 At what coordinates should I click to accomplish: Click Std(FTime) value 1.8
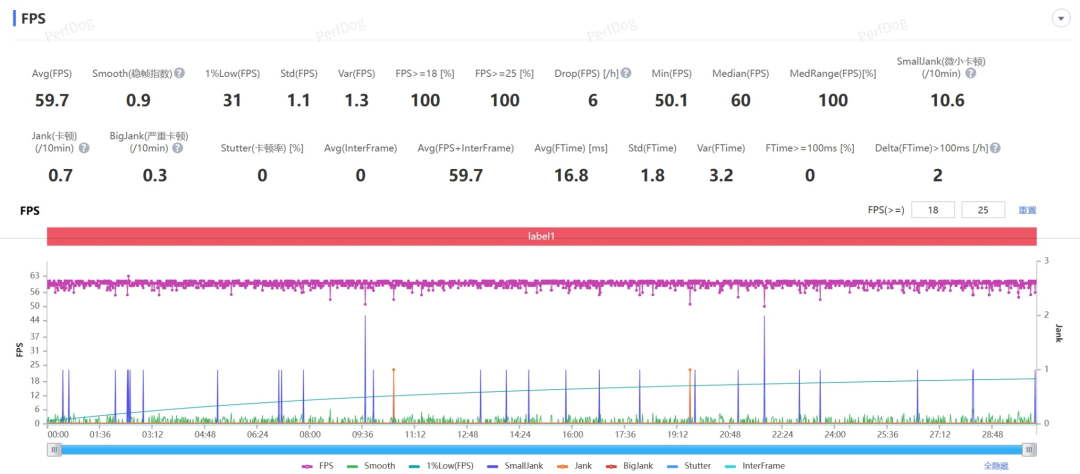pos(652,175)
